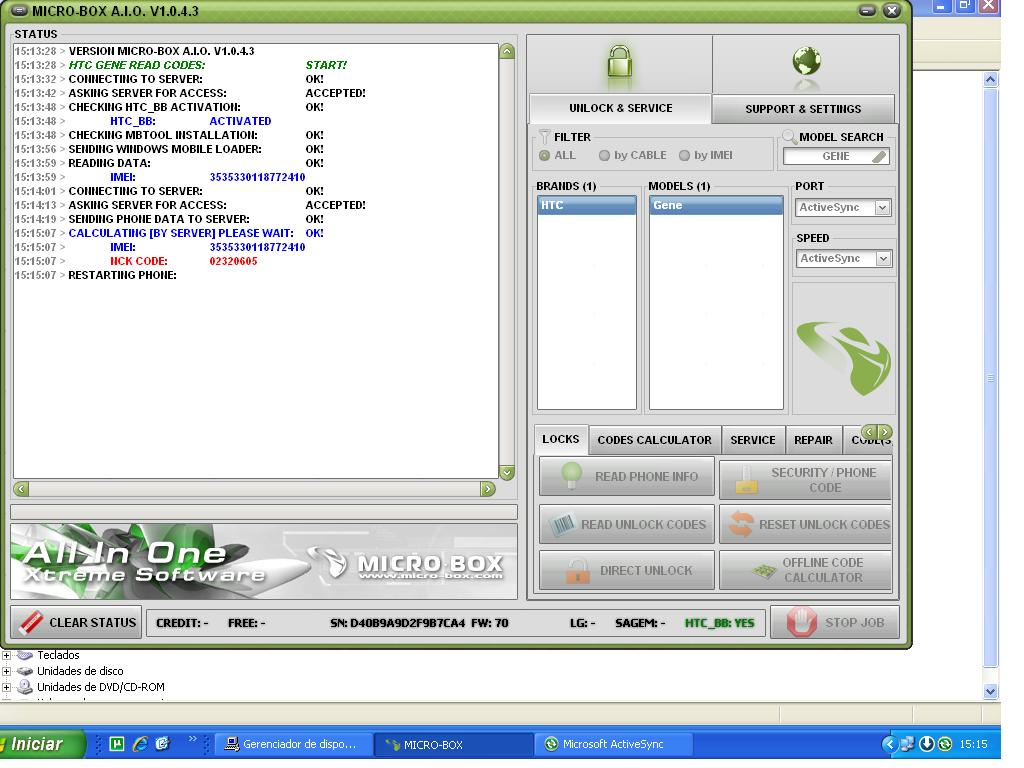Click ActiveSync tray icon near the clock
Viewport: 1024px width, 768px height.
click(945, 744)
